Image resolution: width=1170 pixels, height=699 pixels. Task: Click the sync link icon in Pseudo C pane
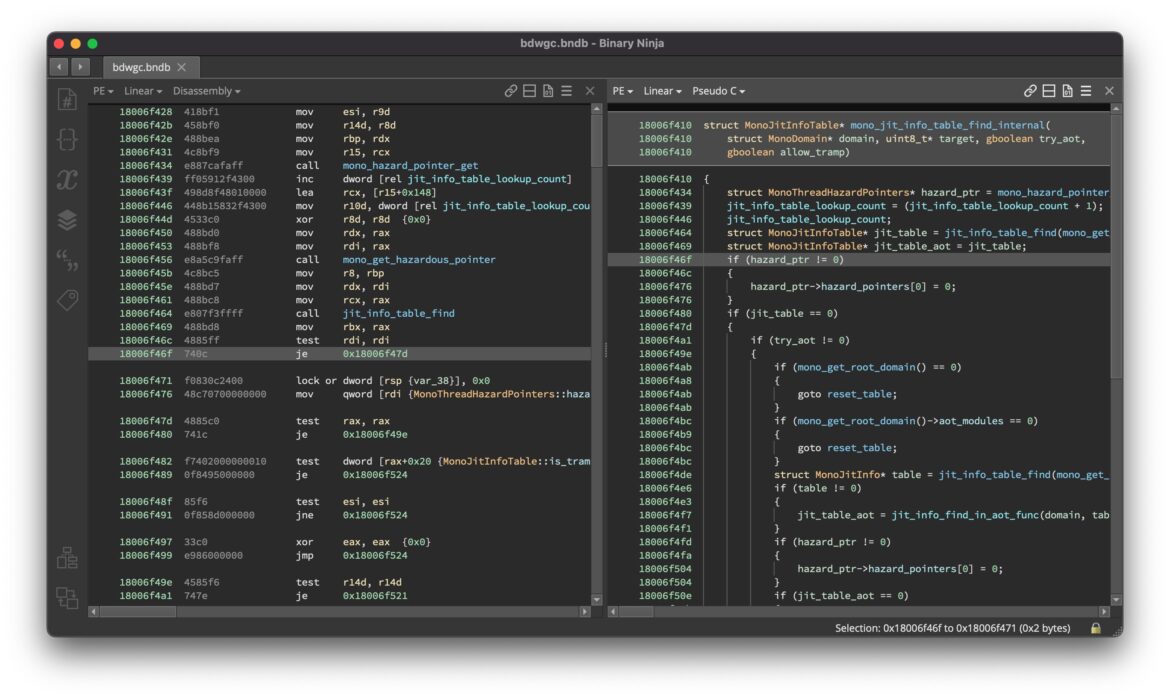pyautogui.click(x=1030, y=91)
